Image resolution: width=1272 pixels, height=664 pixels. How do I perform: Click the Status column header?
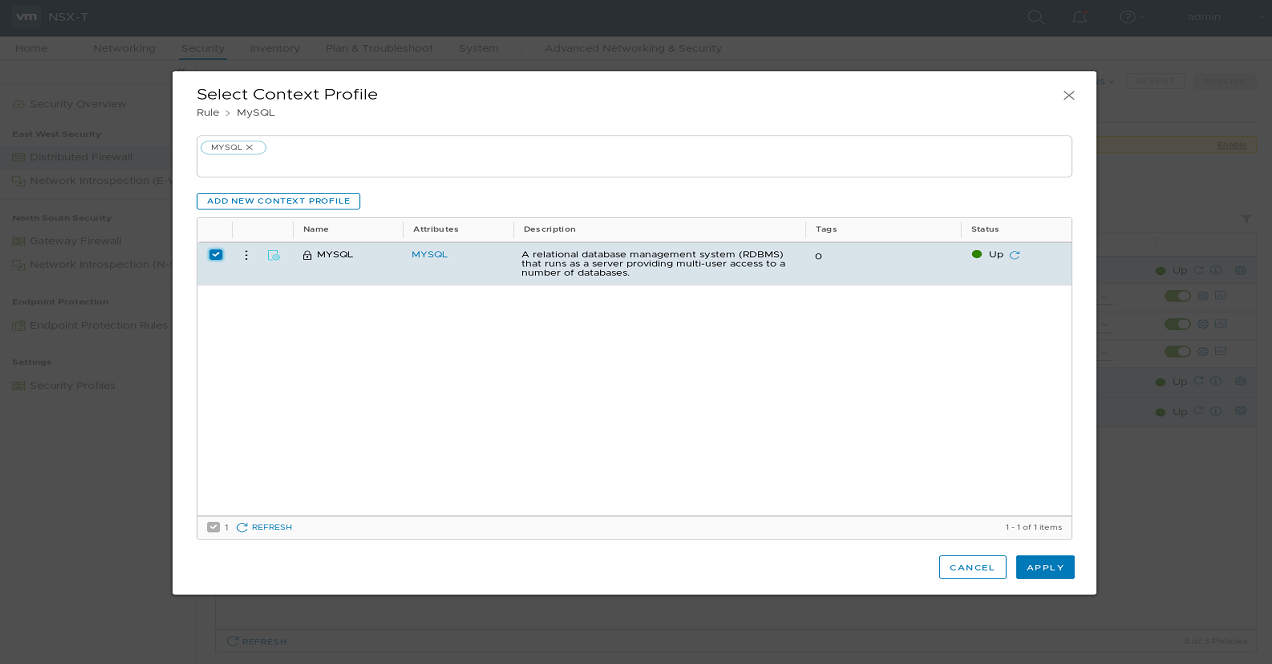pyautogui.click(x=985, y=229)
